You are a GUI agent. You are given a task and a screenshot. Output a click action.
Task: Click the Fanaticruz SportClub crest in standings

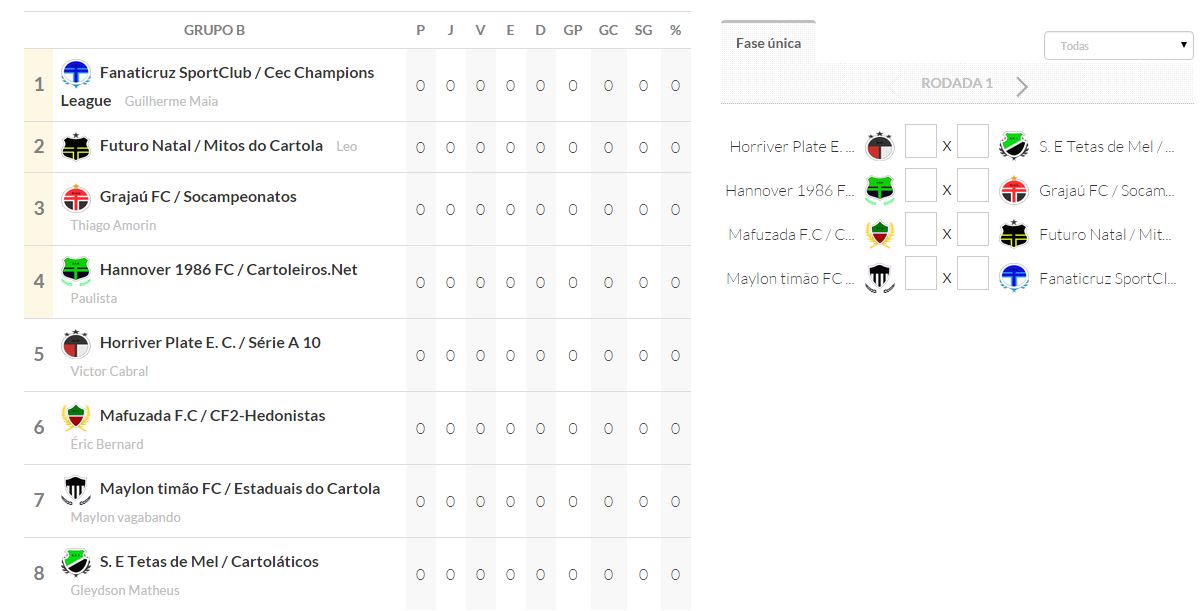coord(76,74)
